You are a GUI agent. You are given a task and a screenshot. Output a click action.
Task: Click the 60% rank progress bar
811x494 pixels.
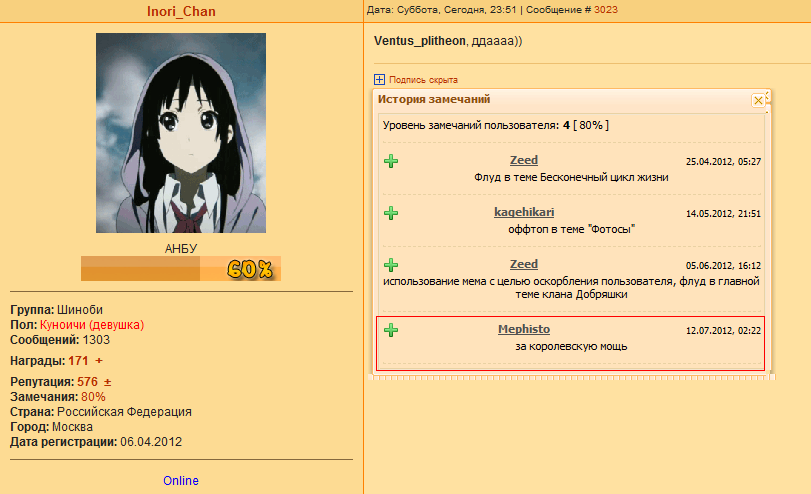tap(181, 268)
